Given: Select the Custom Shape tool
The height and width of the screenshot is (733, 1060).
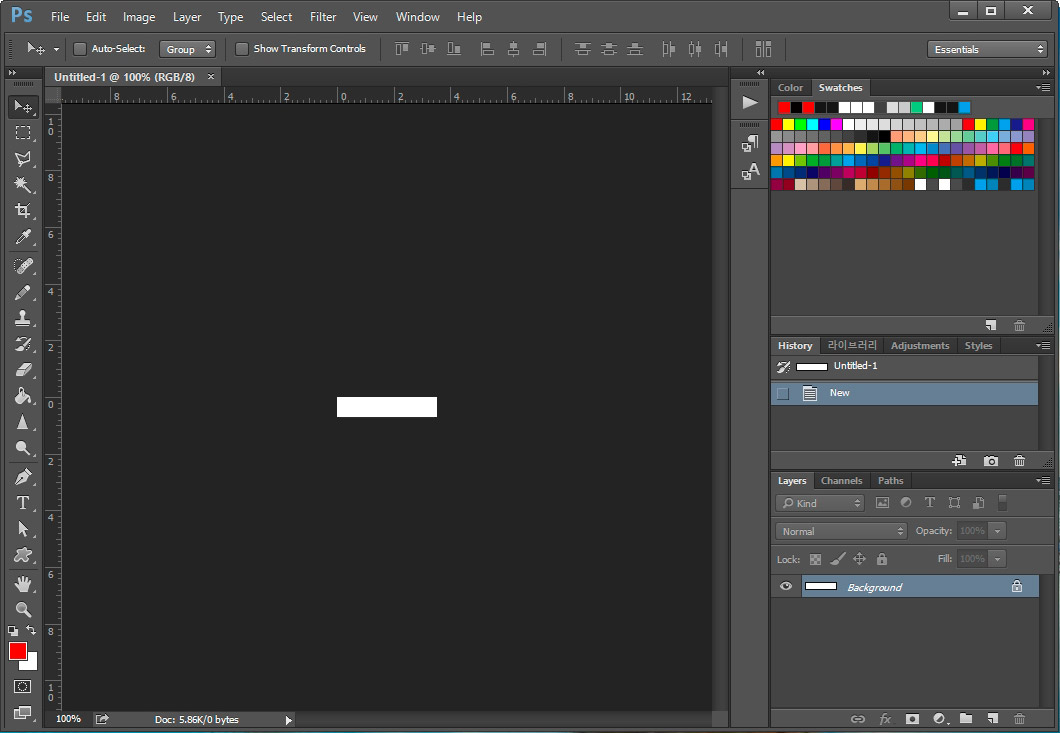Looking at the screenshot, I should [23, 555].
